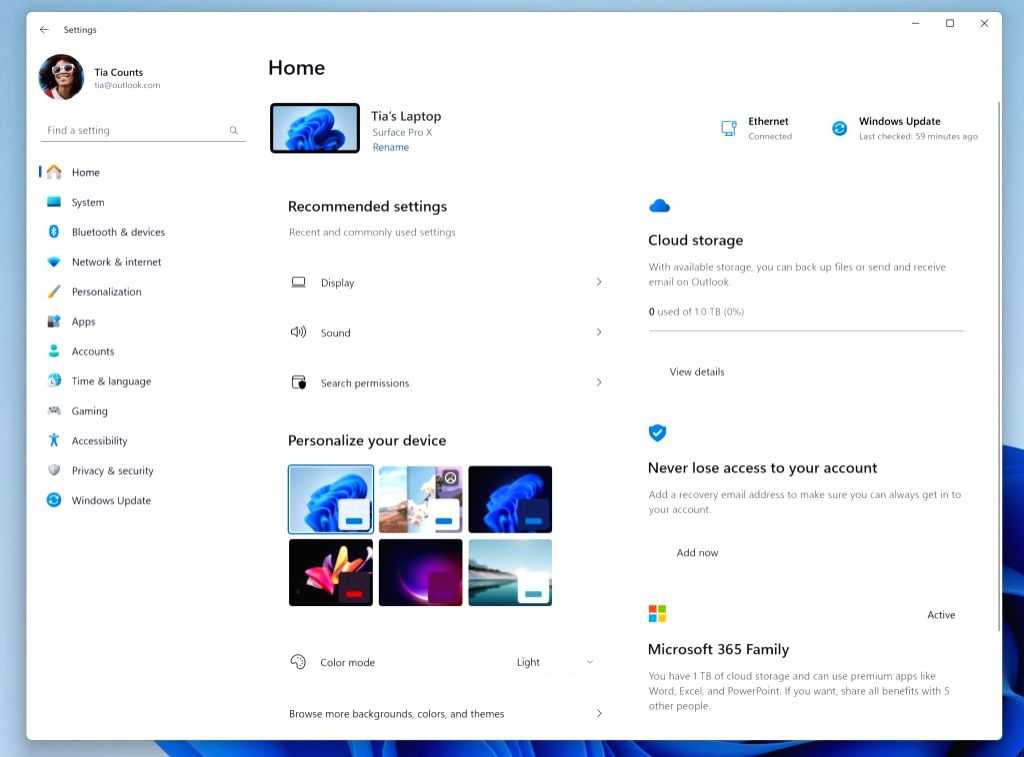Screen dimensions: 1024x757
Task: Click the Search permissions icon
Action: point(298,382)
